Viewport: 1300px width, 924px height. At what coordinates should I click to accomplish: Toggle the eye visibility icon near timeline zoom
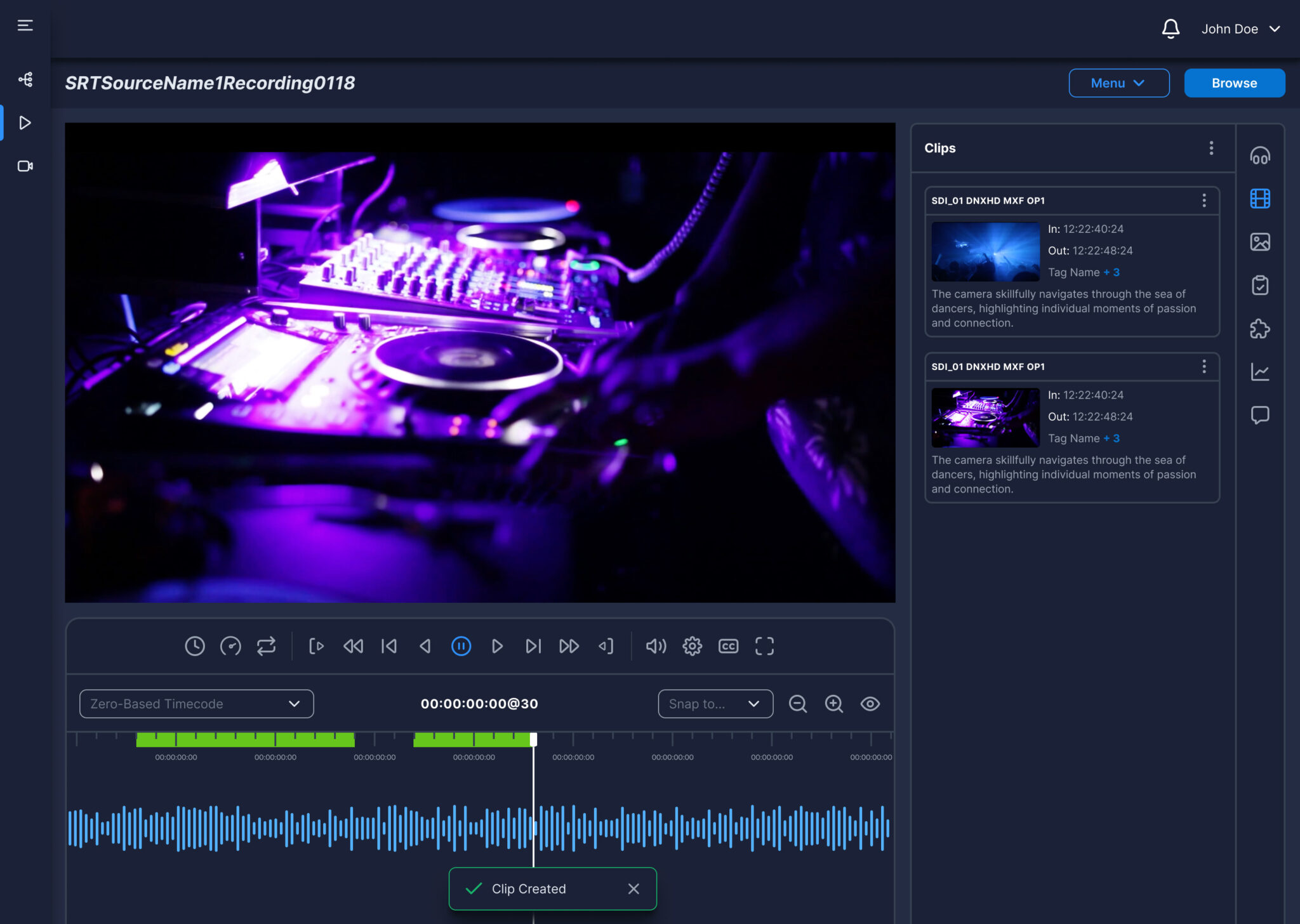[x=869, y=704]
